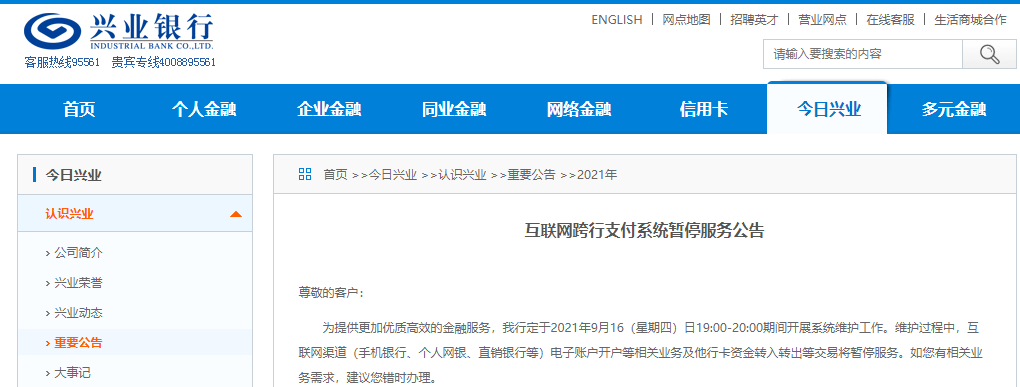Click the Industrial Bank logo
Image resolution: width=1020 pixels, height=387 pixels.
(118, 32)
